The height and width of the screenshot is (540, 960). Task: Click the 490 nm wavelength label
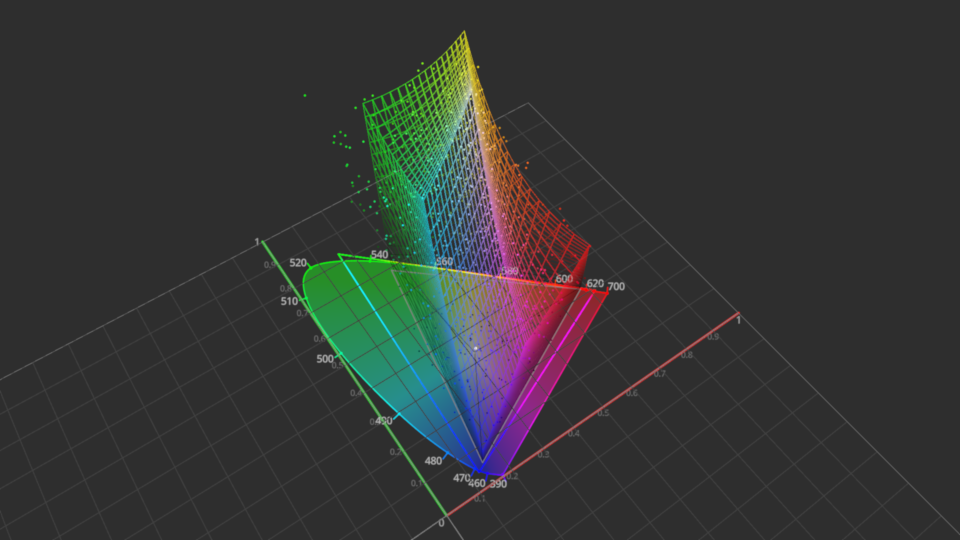[x=384, y=421]
